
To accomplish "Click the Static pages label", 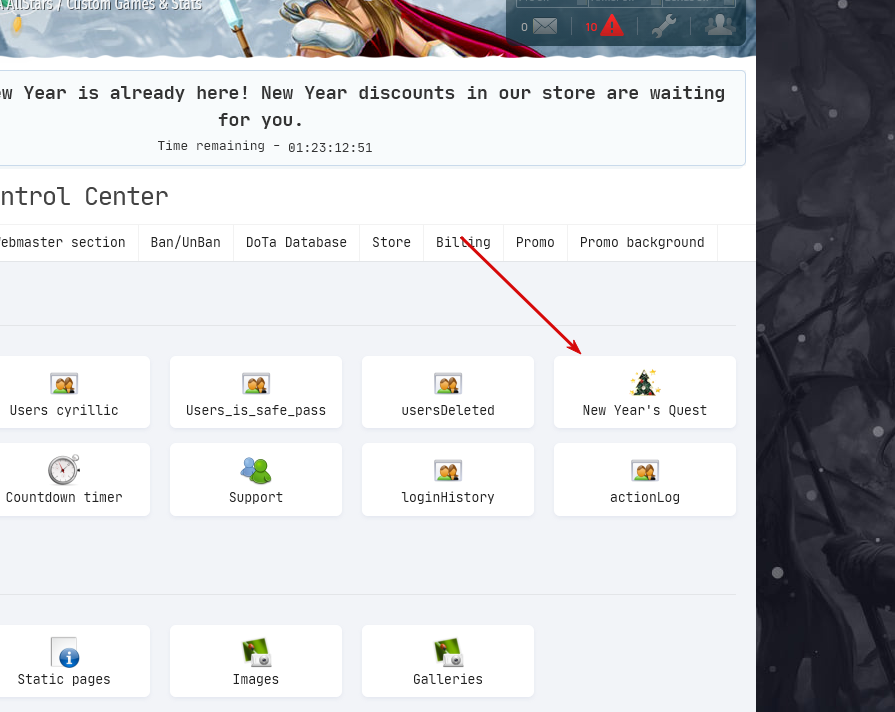I will [64, 679].
